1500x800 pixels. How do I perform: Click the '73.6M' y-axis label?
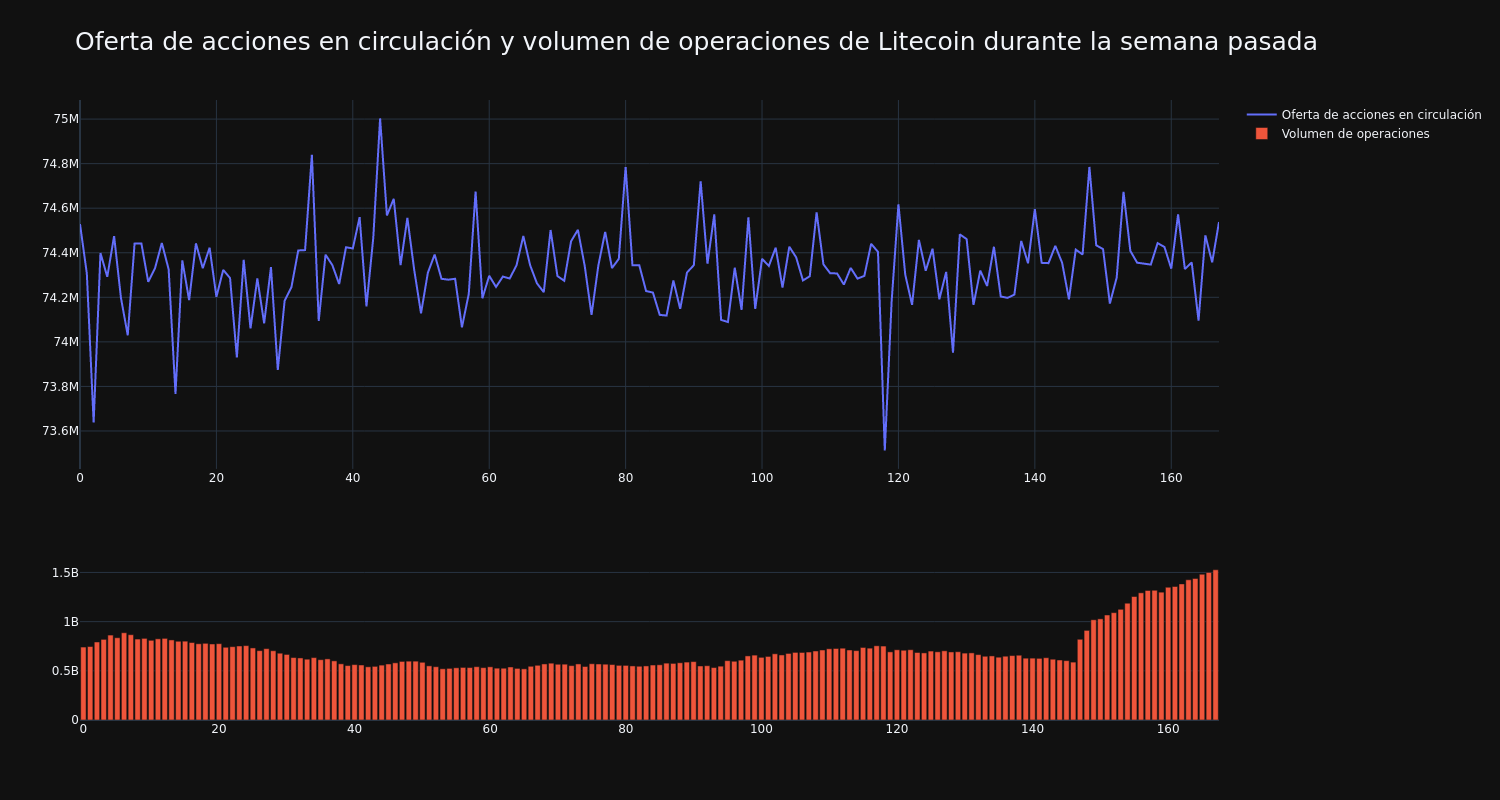[61, 431]
